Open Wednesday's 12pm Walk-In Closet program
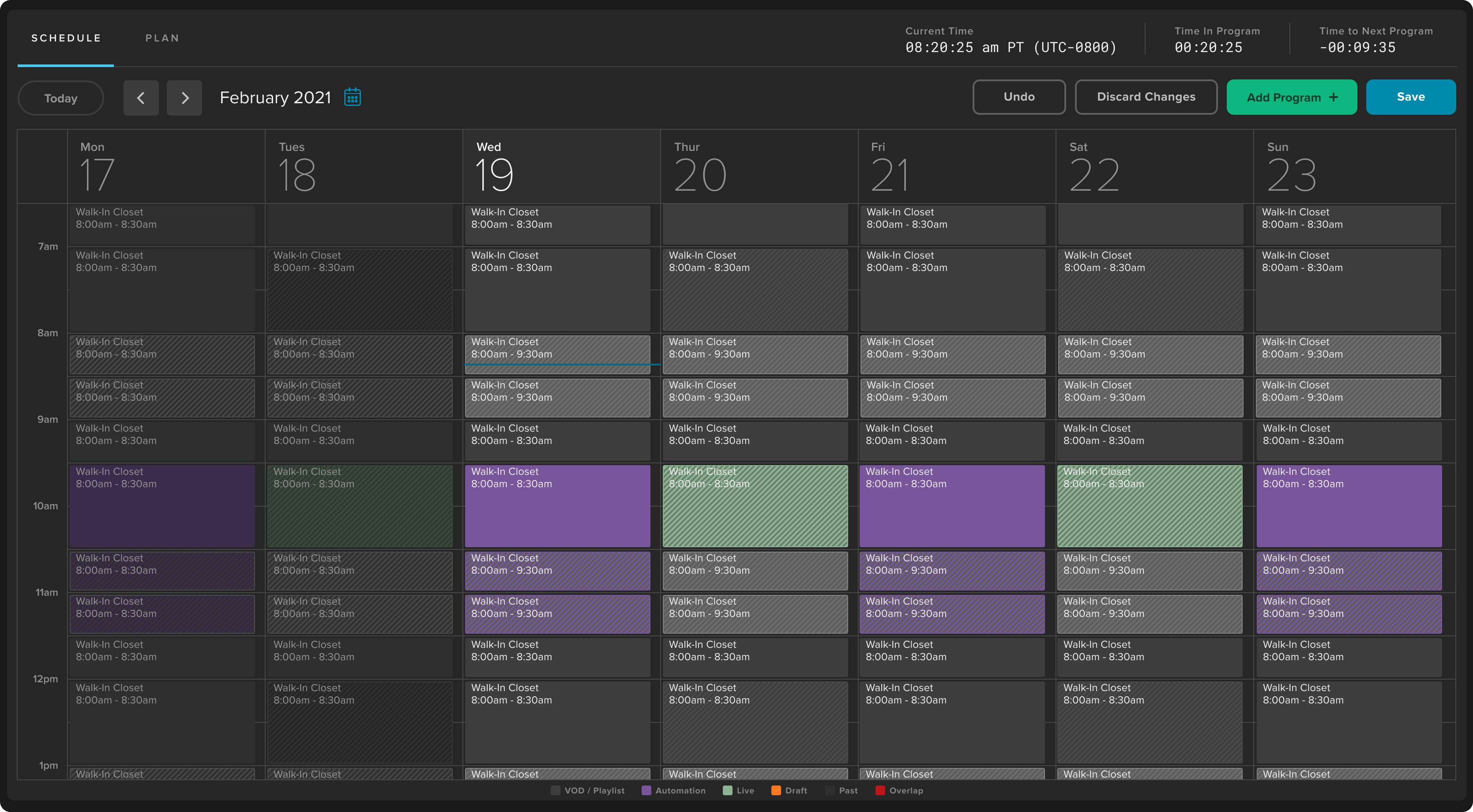The image size is (1473, 812). 557,722
